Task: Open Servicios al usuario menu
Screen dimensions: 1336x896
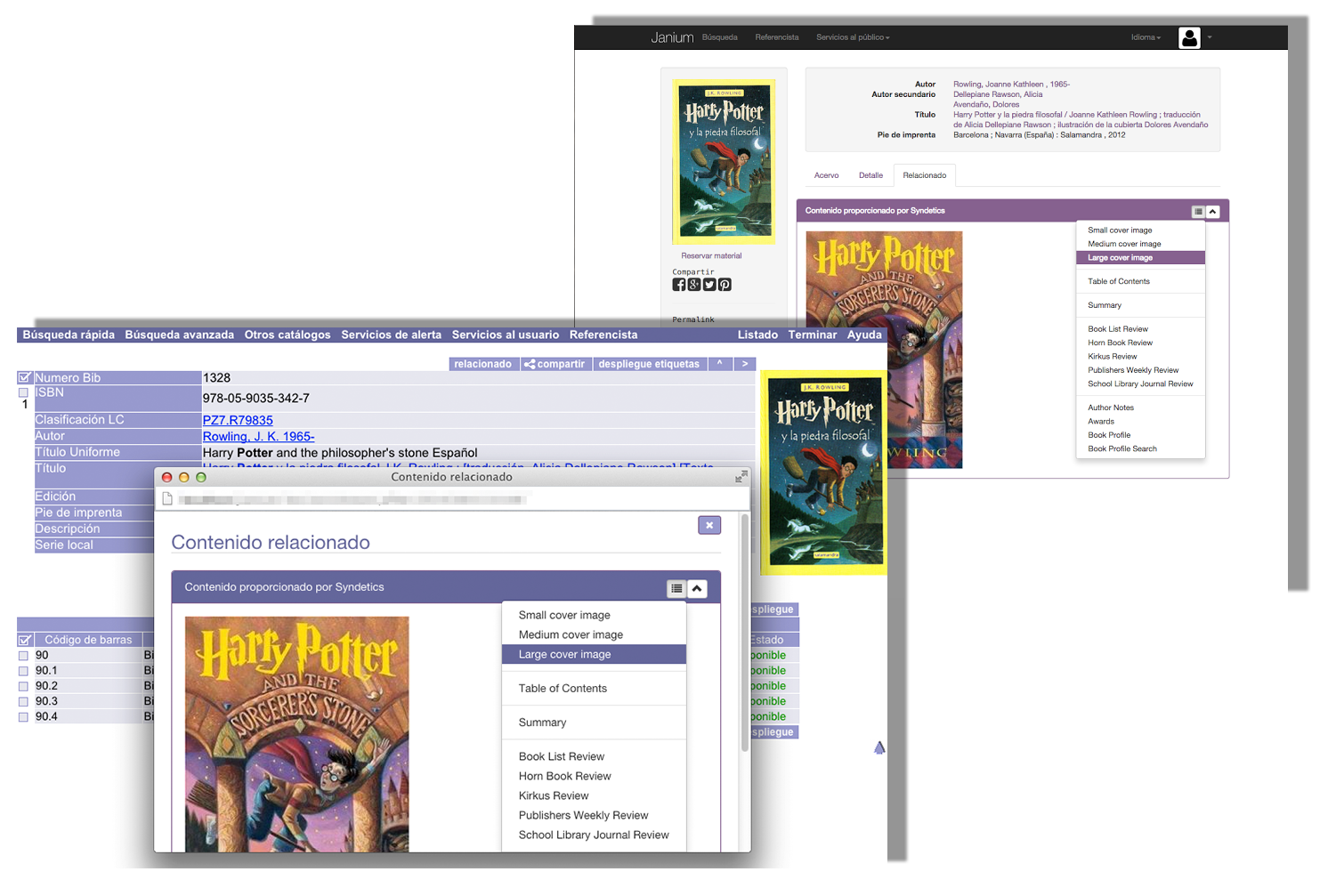Action: click(x=506, y=335)
